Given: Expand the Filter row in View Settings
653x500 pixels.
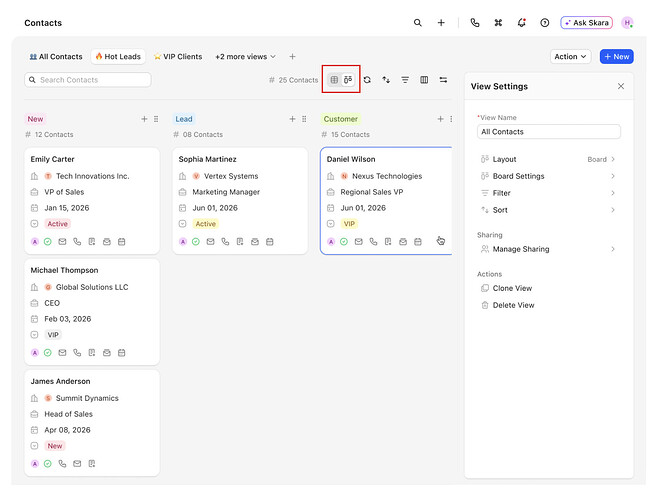Looking at the screenshot, I should pos(548,193).
